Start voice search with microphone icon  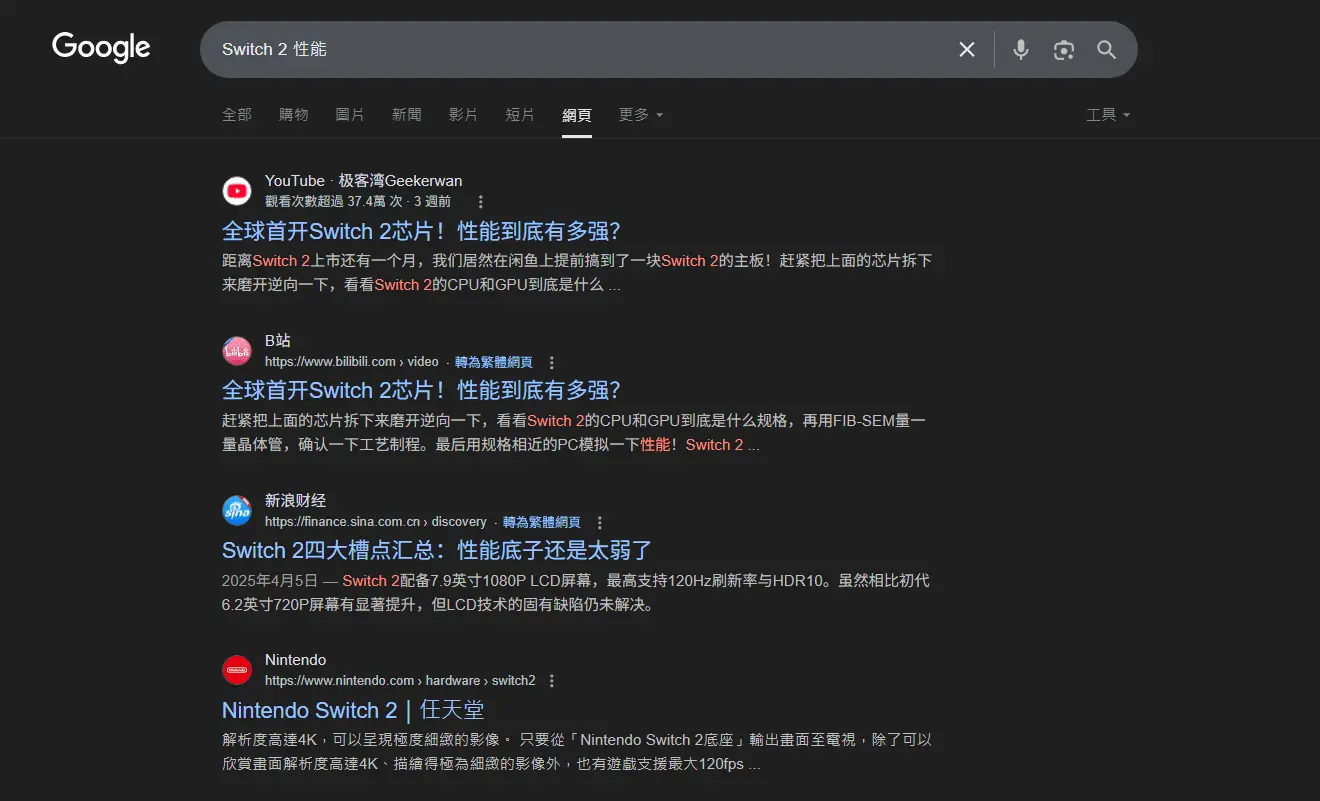[x=1020, y=50]
